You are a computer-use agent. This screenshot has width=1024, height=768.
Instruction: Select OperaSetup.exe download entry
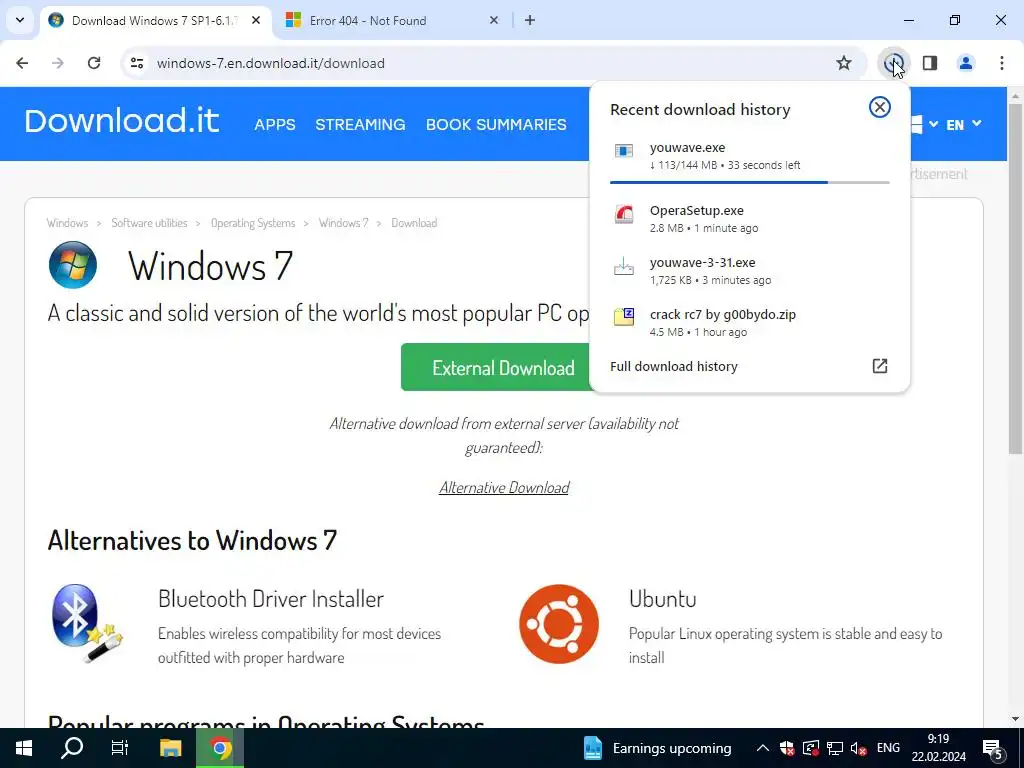tap(749, 219)
